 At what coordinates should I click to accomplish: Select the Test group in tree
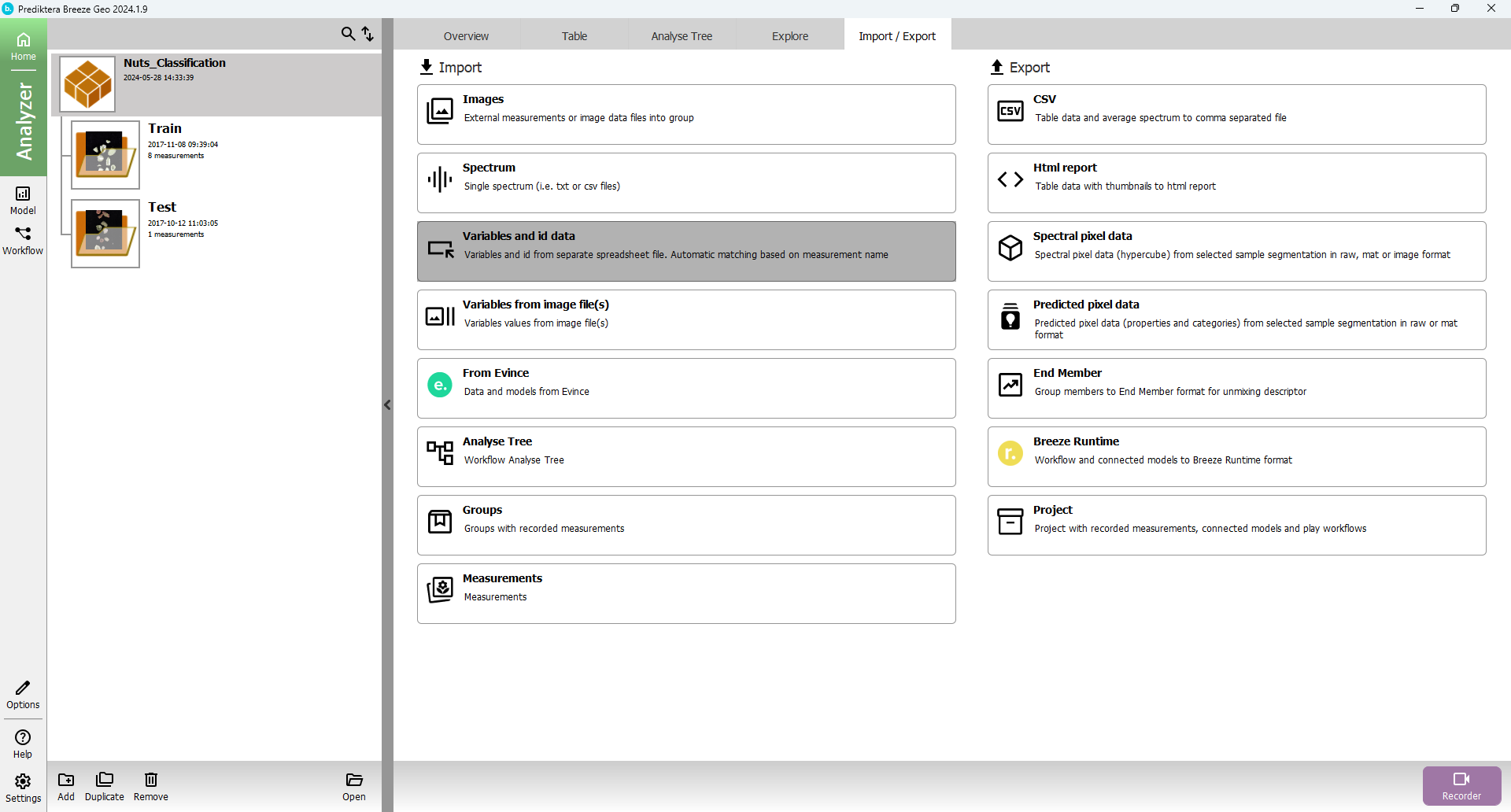tap(162, 207)
